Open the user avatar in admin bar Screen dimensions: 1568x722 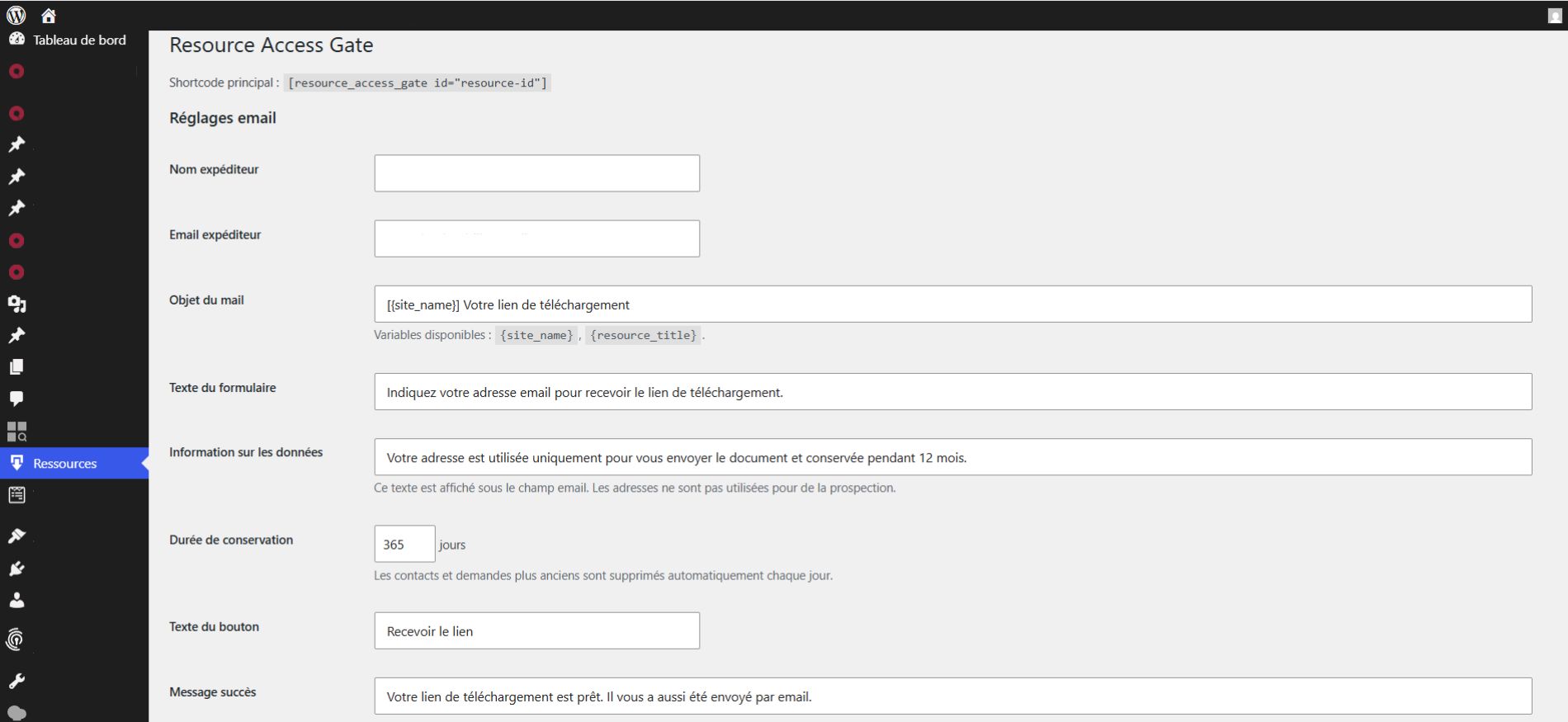pyautogui.click(x=1555, y=16)
